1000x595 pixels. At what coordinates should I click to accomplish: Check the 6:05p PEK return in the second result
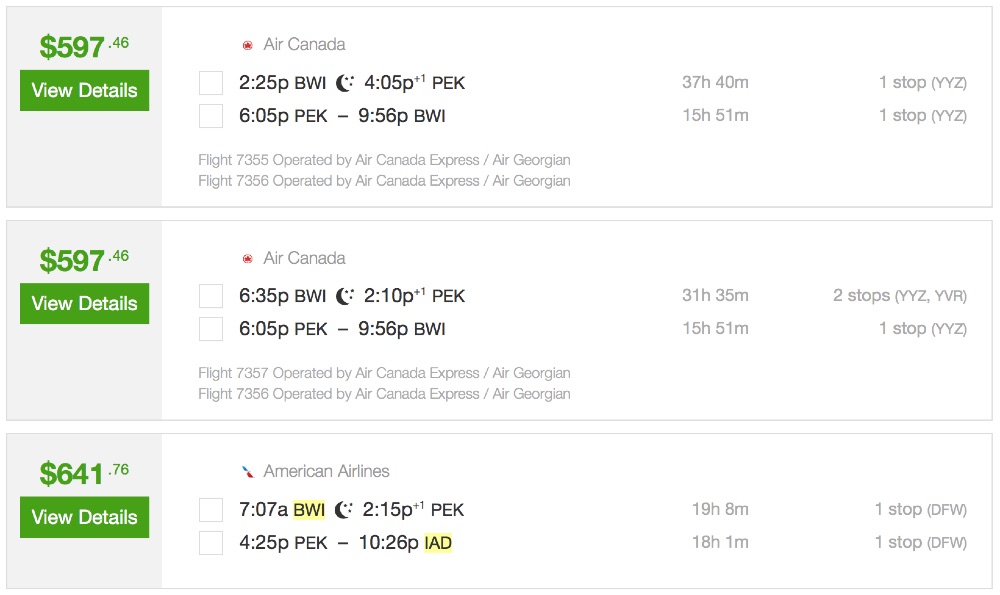pyautogui.click(x=211, y=329)
